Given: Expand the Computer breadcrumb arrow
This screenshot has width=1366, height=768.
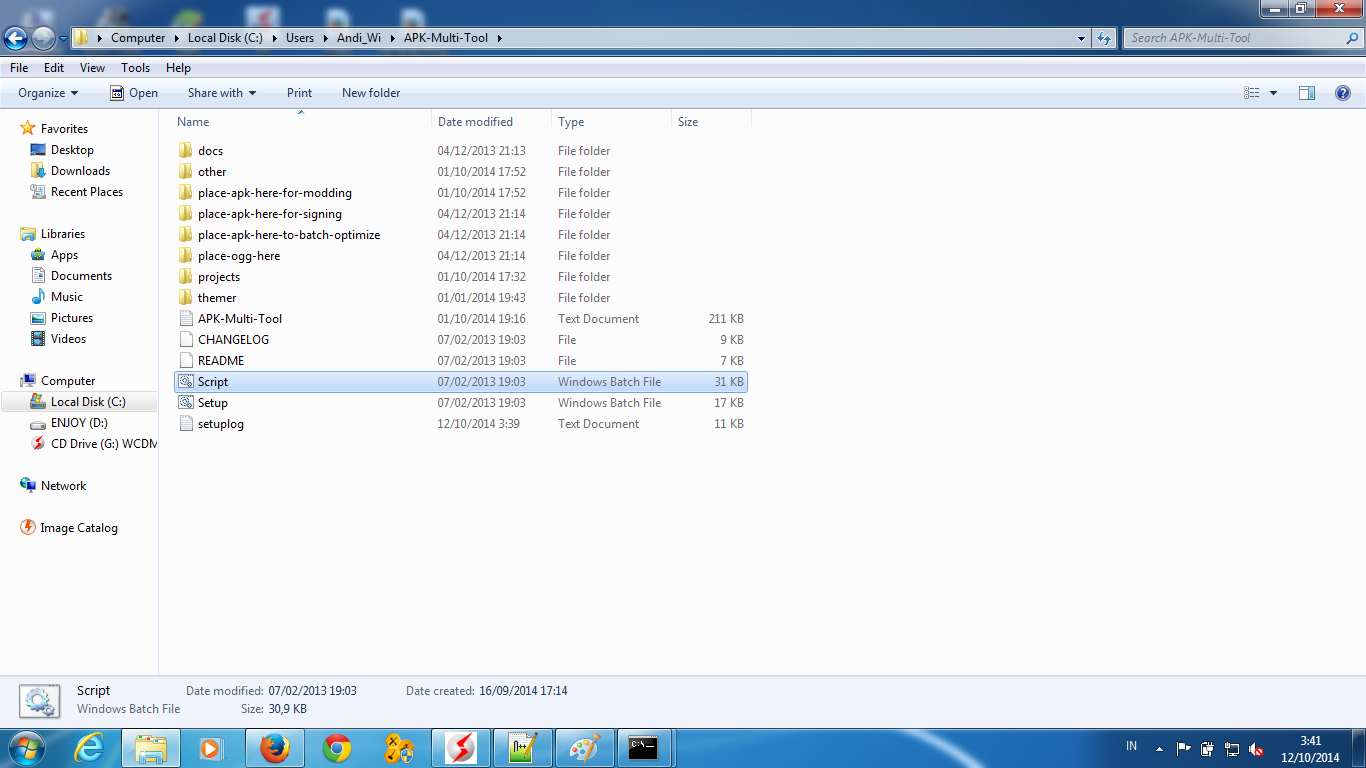Looking at the screenshot, I should coord(175,38).
